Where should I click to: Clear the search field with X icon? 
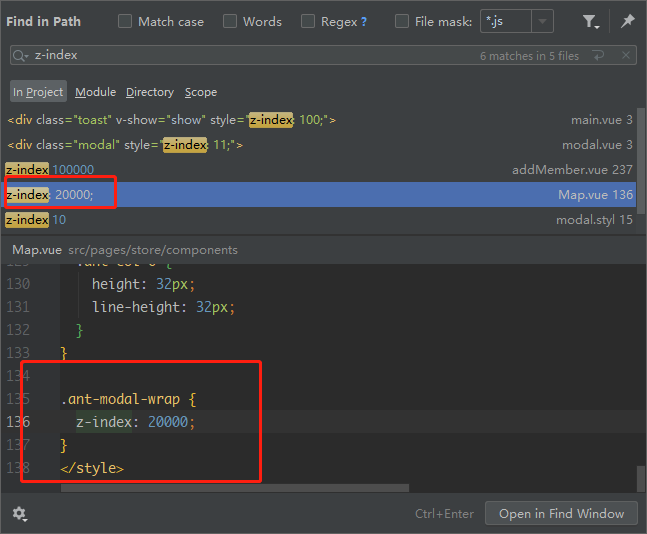pos(626,55)
